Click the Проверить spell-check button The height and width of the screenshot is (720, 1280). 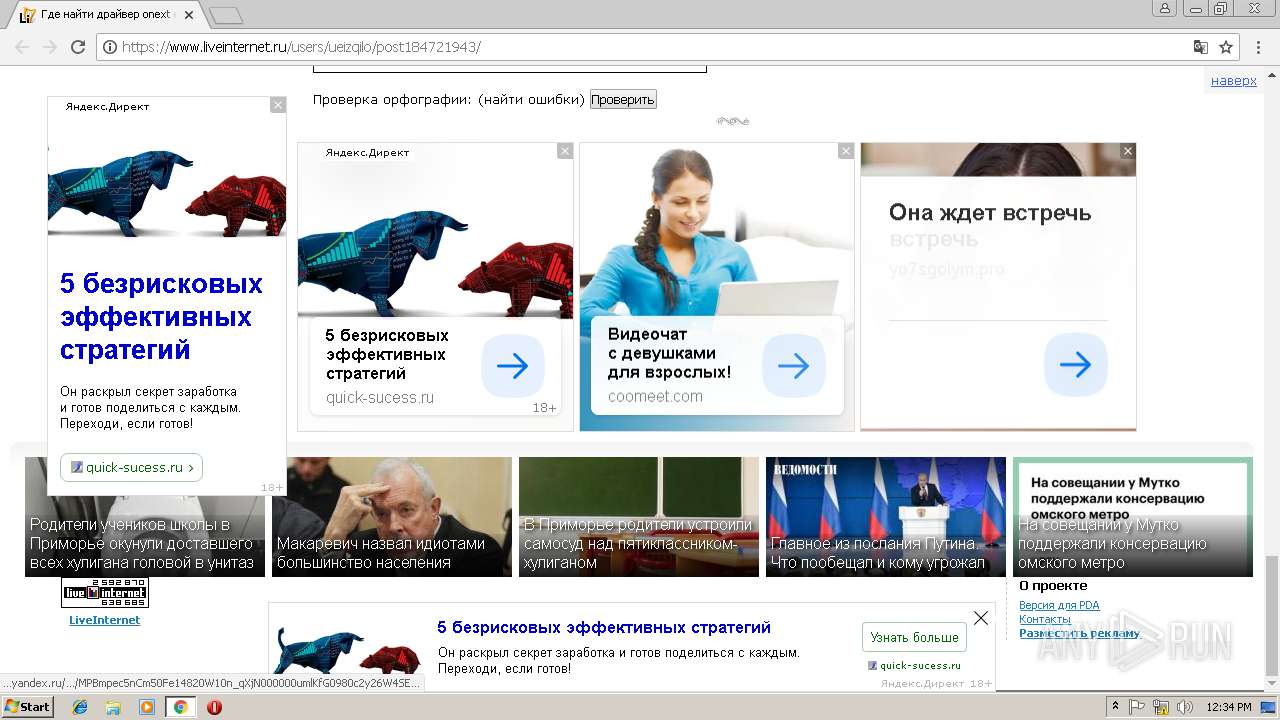(622, 99)
